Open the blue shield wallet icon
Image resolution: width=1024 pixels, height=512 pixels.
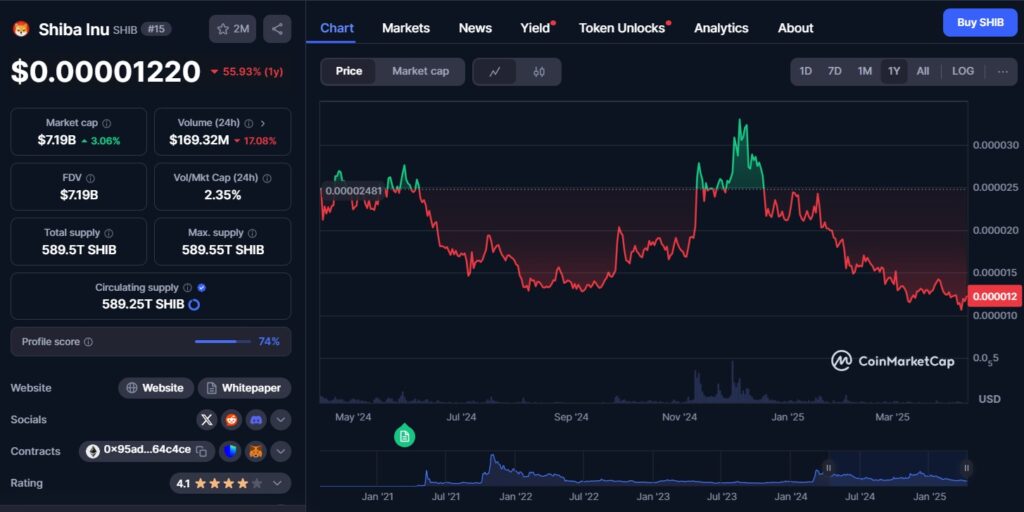coord(230,451)
